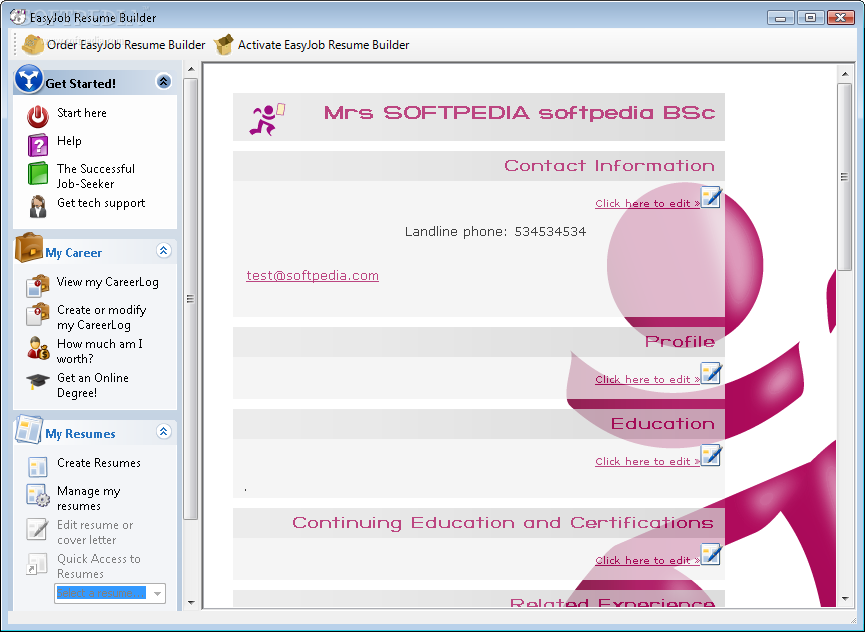
Task: Click the View my CareerLog icon
Action: [38, 286]
